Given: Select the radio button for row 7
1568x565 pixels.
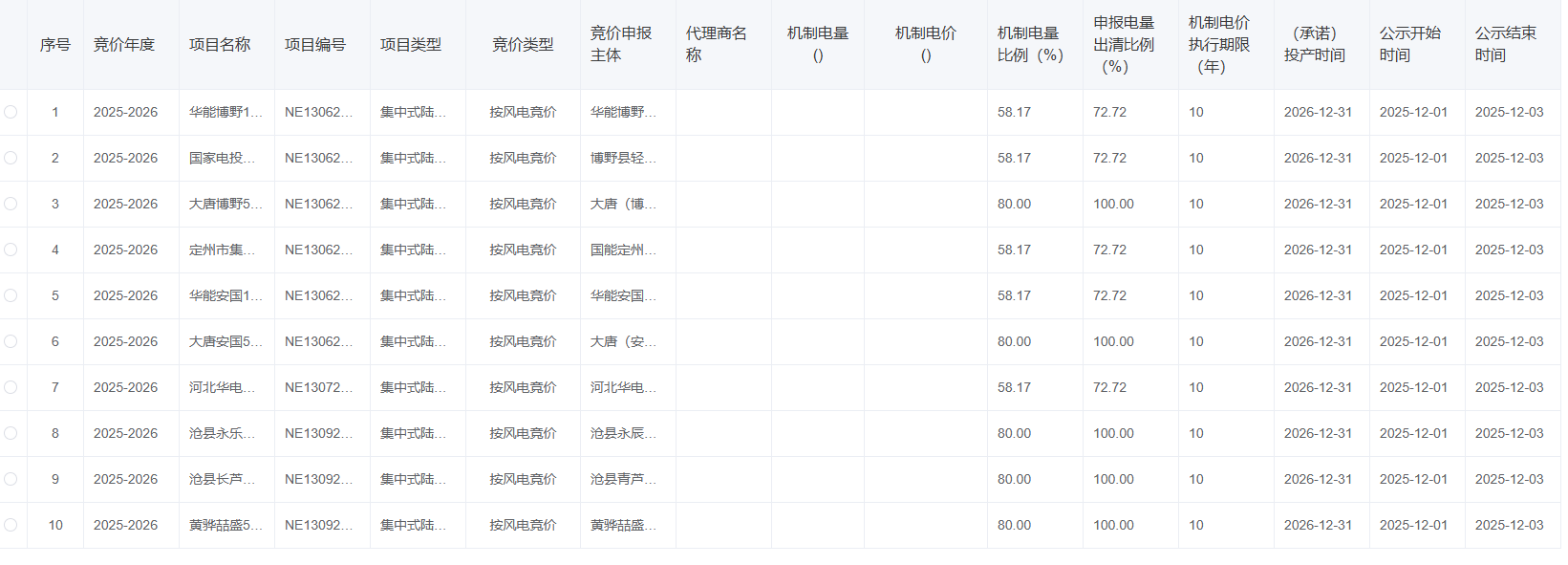Looking at the screenshot, I should coord(11,387).
